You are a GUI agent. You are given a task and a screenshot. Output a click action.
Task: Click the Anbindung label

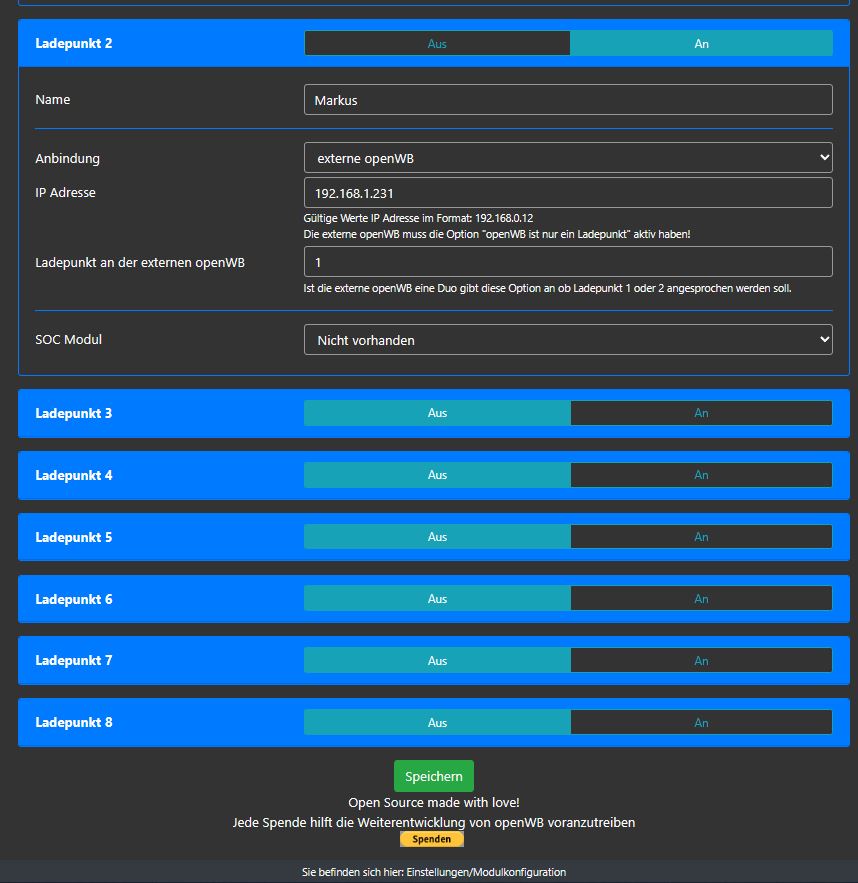[68, 158]
